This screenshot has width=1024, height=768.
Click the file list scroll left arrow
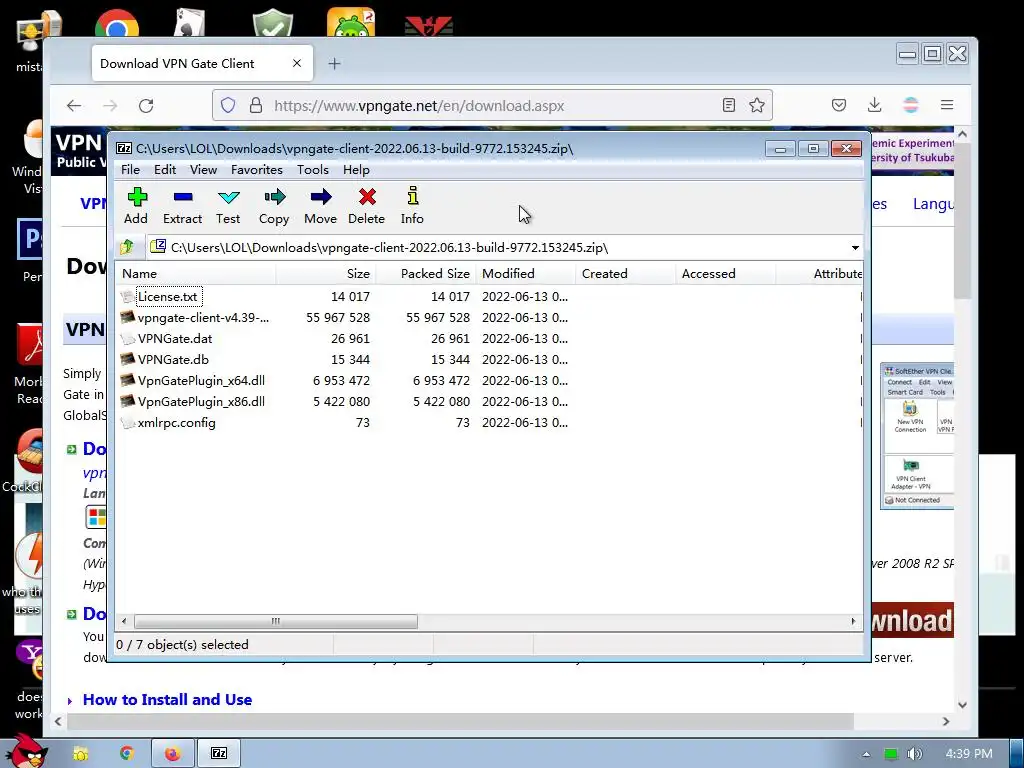click(124, 621)
